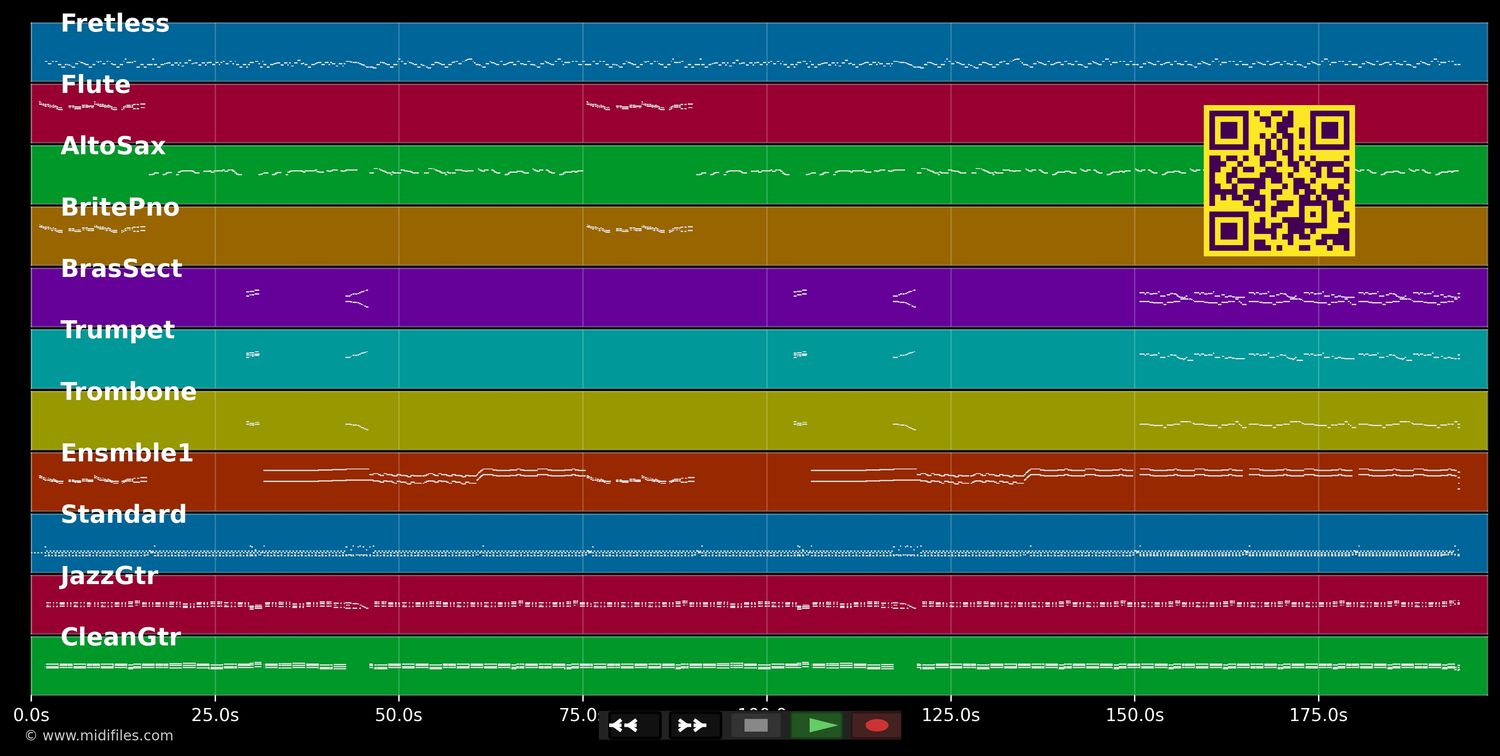Viewport: 1500px width, 756px height.
Task: Click the fast-forward playback button
Action: pyautogui.click(x=695, y=725)
